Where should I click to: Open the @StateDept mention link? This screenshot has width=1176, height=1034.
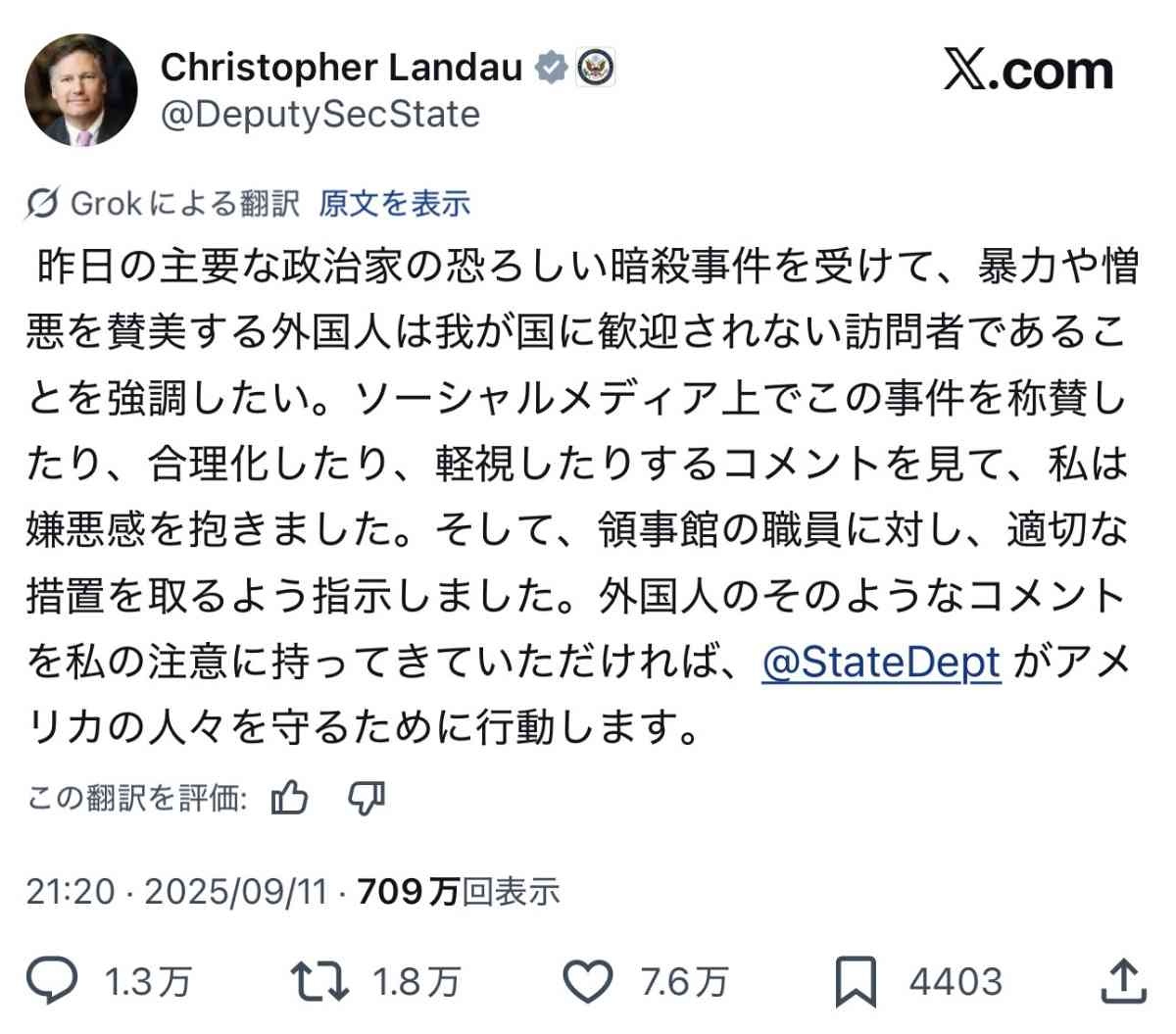coord(880,663)
